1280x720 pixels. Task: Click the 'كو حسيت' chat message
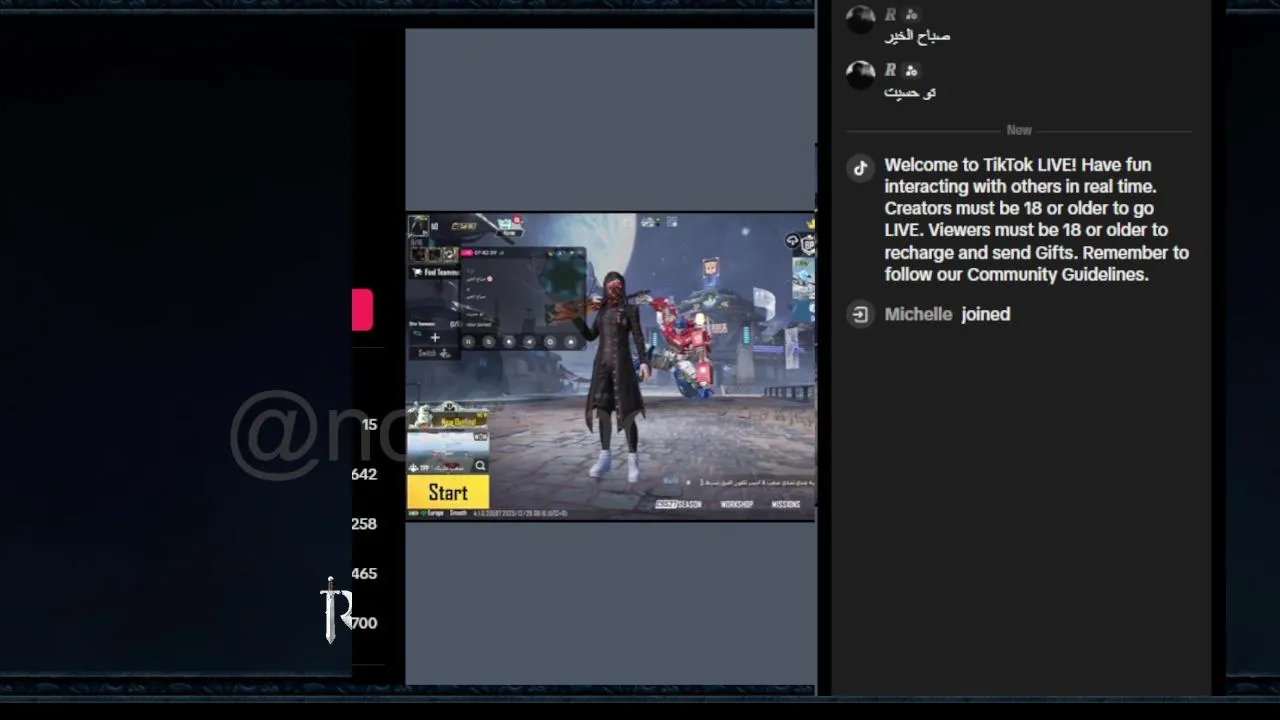pyautogui.click(x=910, y=92)
